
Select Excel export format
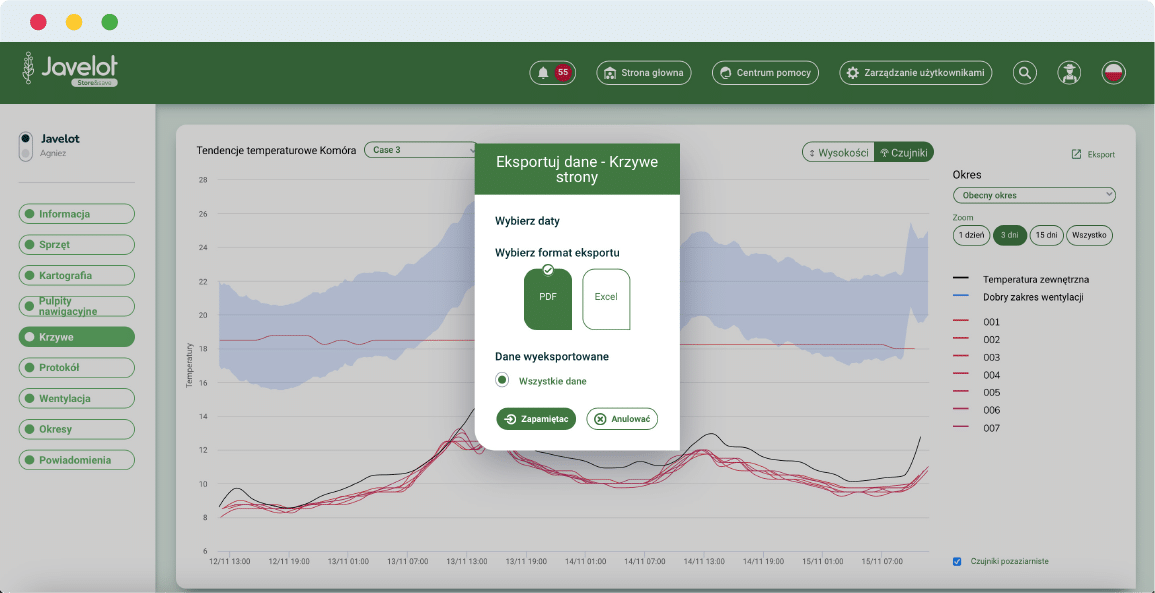(606, 298)
